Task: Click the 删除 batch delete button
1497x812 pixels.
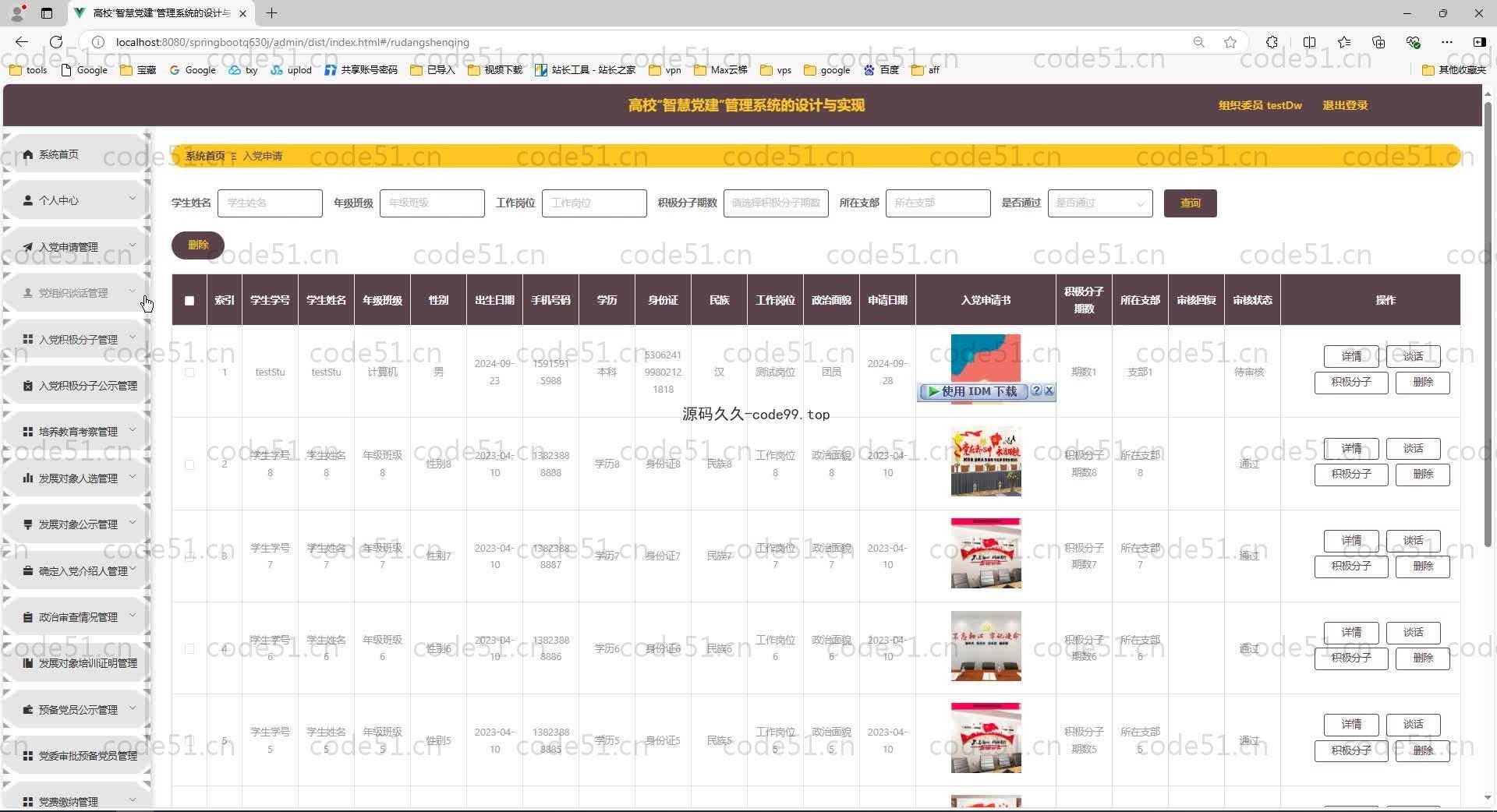Action: pyautogui.click(x=198, y=245)
